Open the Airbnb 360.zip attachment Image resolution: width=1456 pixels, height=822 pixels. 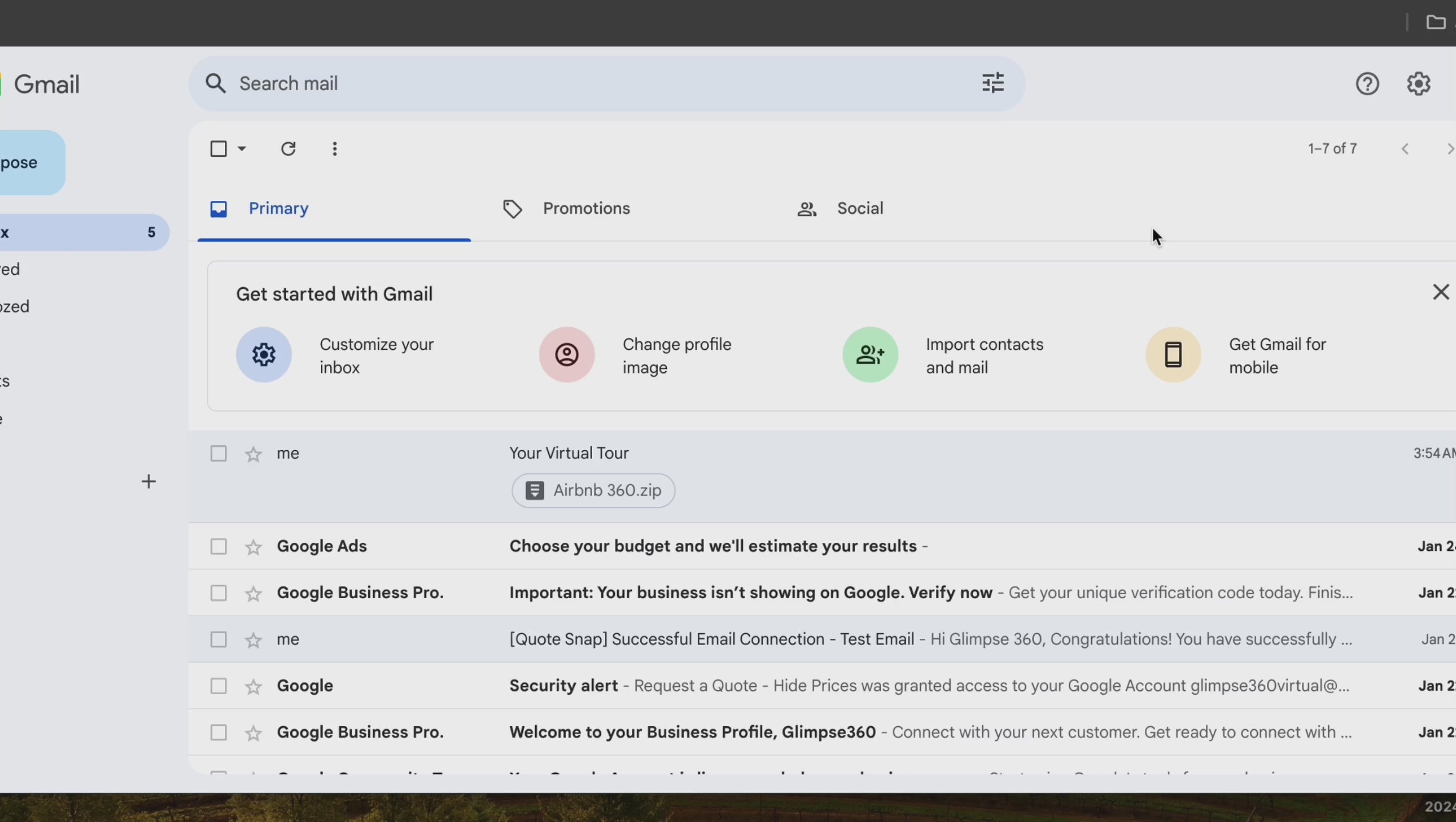pyautogui.click(x=593, y=491)
